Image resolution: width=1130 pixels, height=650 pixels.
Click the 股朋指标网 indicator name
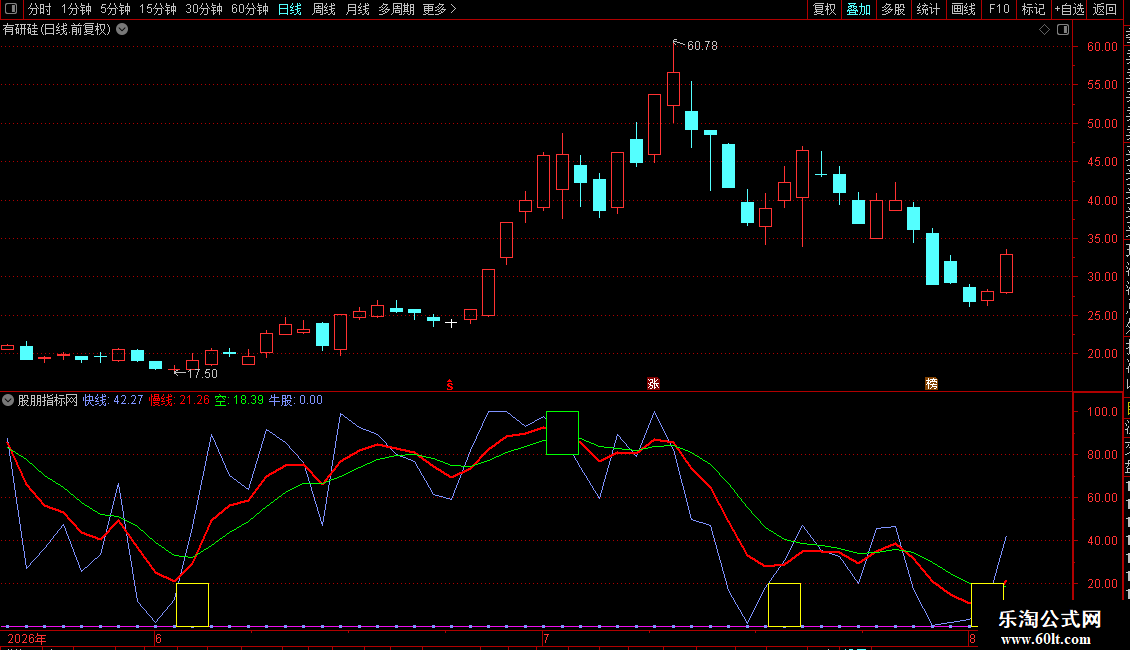click(x=48, y=400)
